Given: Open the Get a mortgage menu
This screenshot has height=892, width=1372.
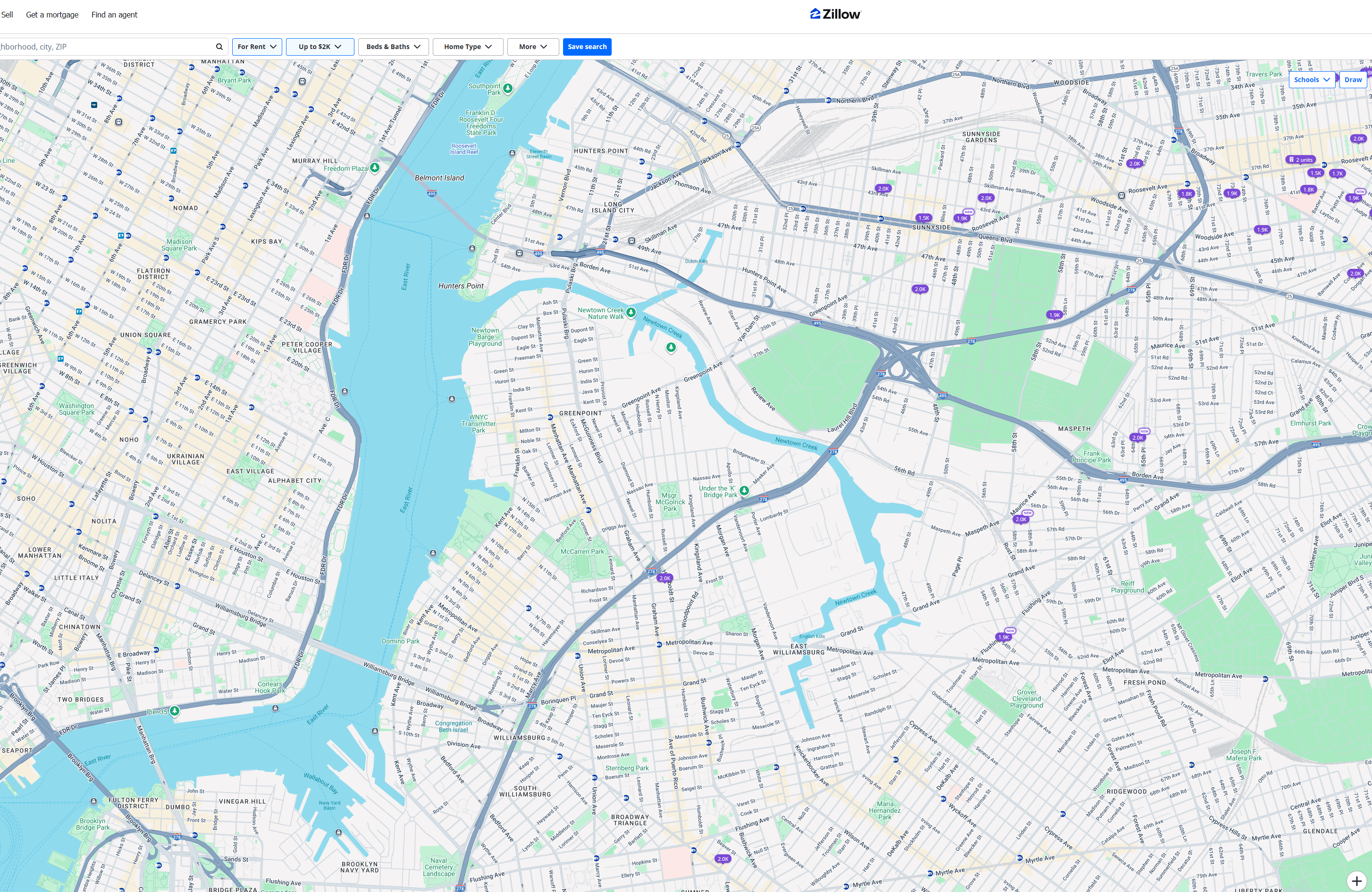Looking at the screenshot, I should click(52, 15).
